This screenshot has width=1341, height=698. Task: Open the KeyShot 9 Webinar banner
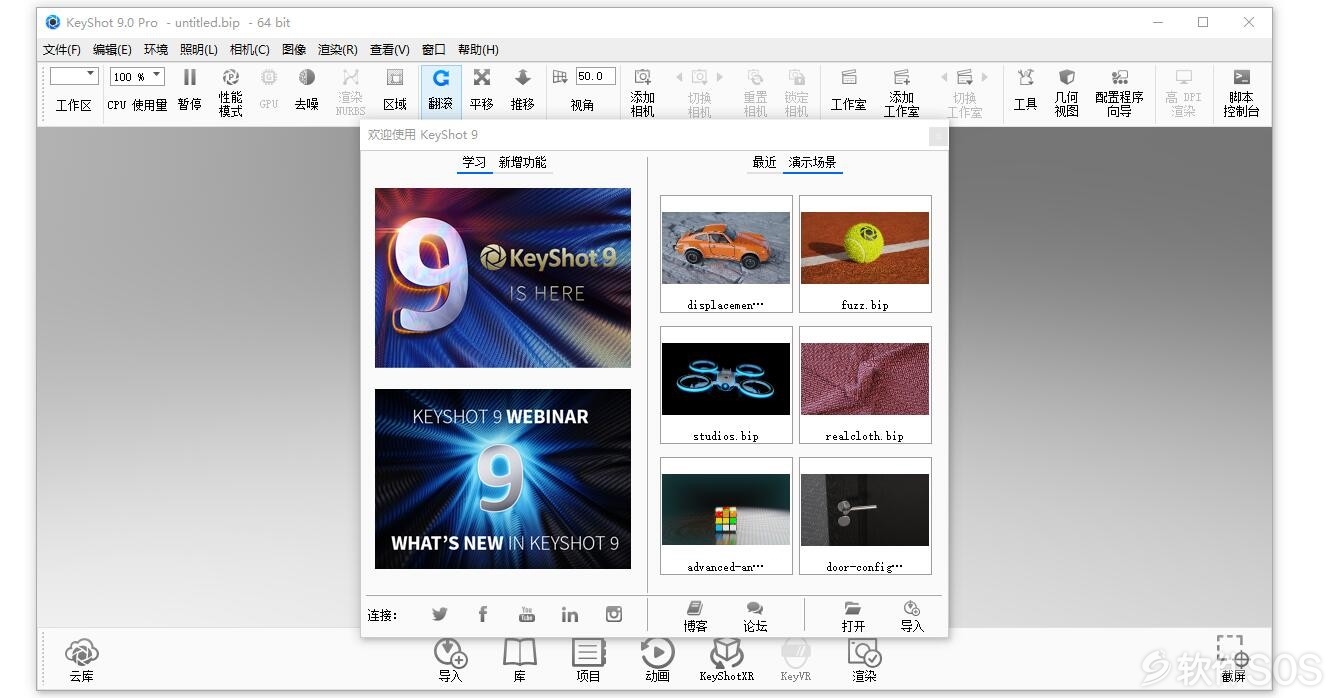503,479
